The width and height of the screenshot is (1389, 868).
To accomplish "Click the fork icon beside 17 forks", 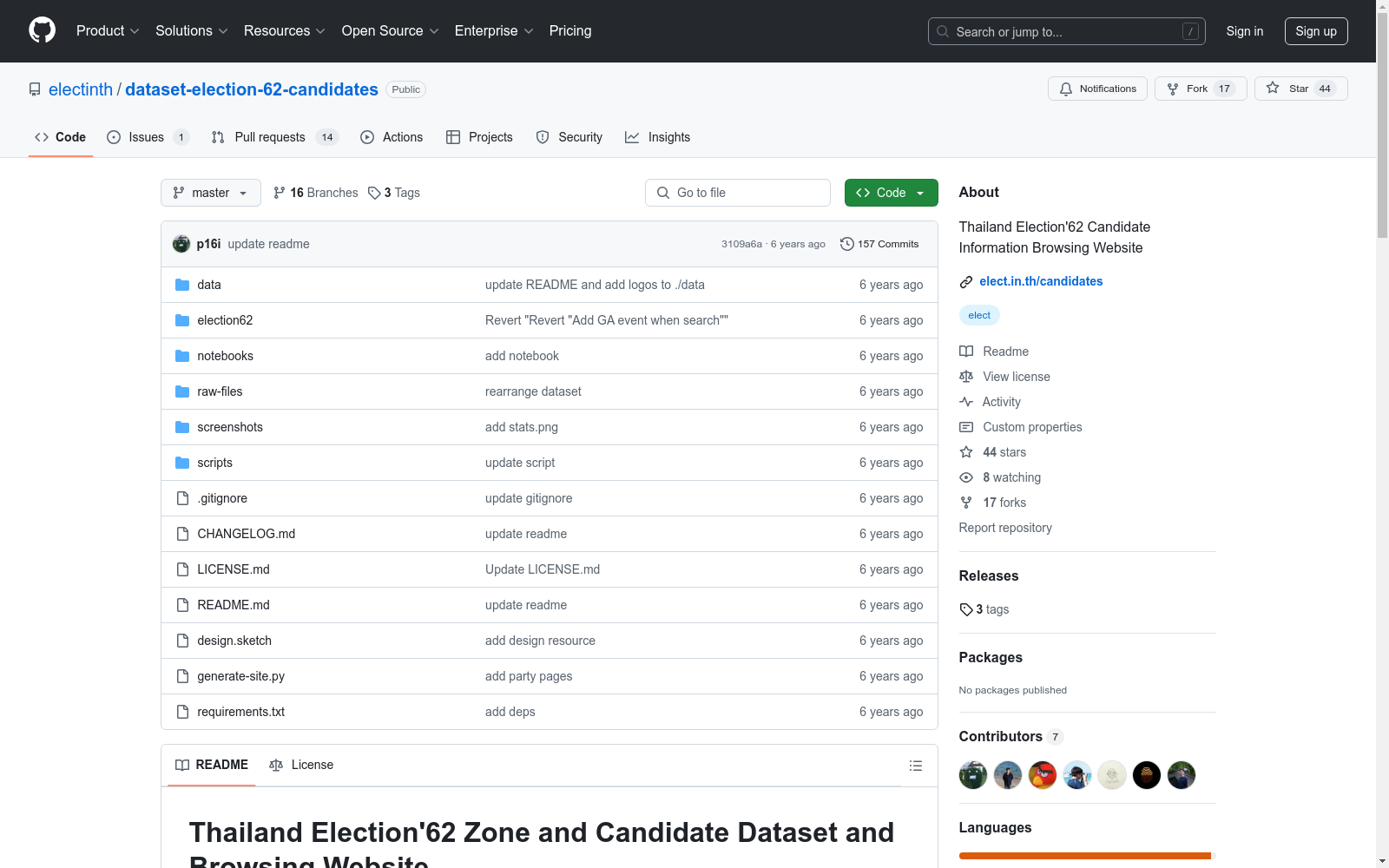I will (966, 503).
